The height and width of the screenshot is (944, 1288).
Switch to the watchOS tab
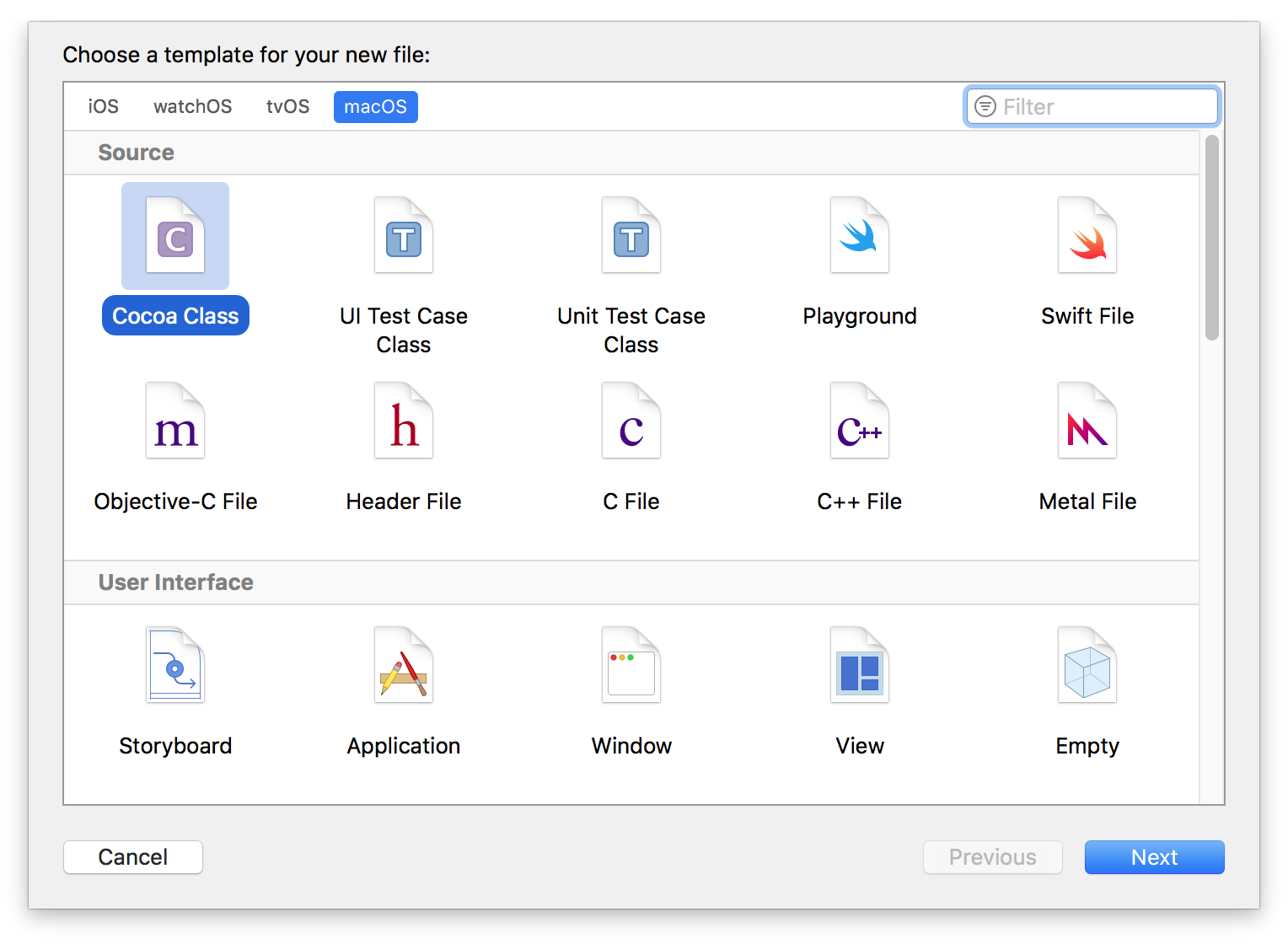(192, 106)
